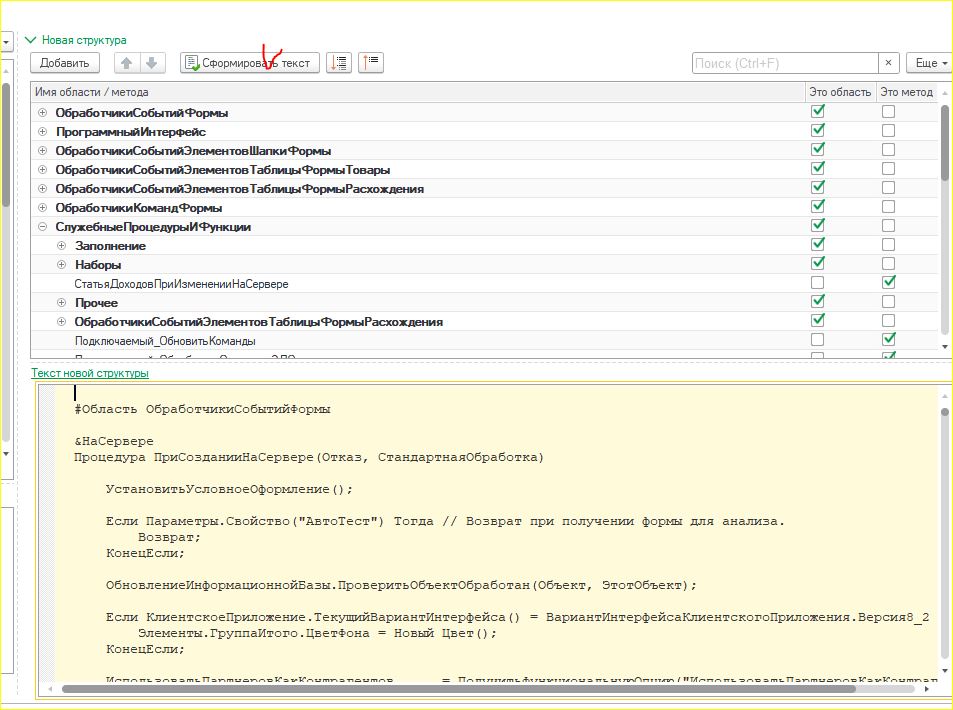Expand the ОбработчикиСобытийЭлементовТаблицыФормыТовары node
This screenshot has height=710, width=953.
pos(43,170)
